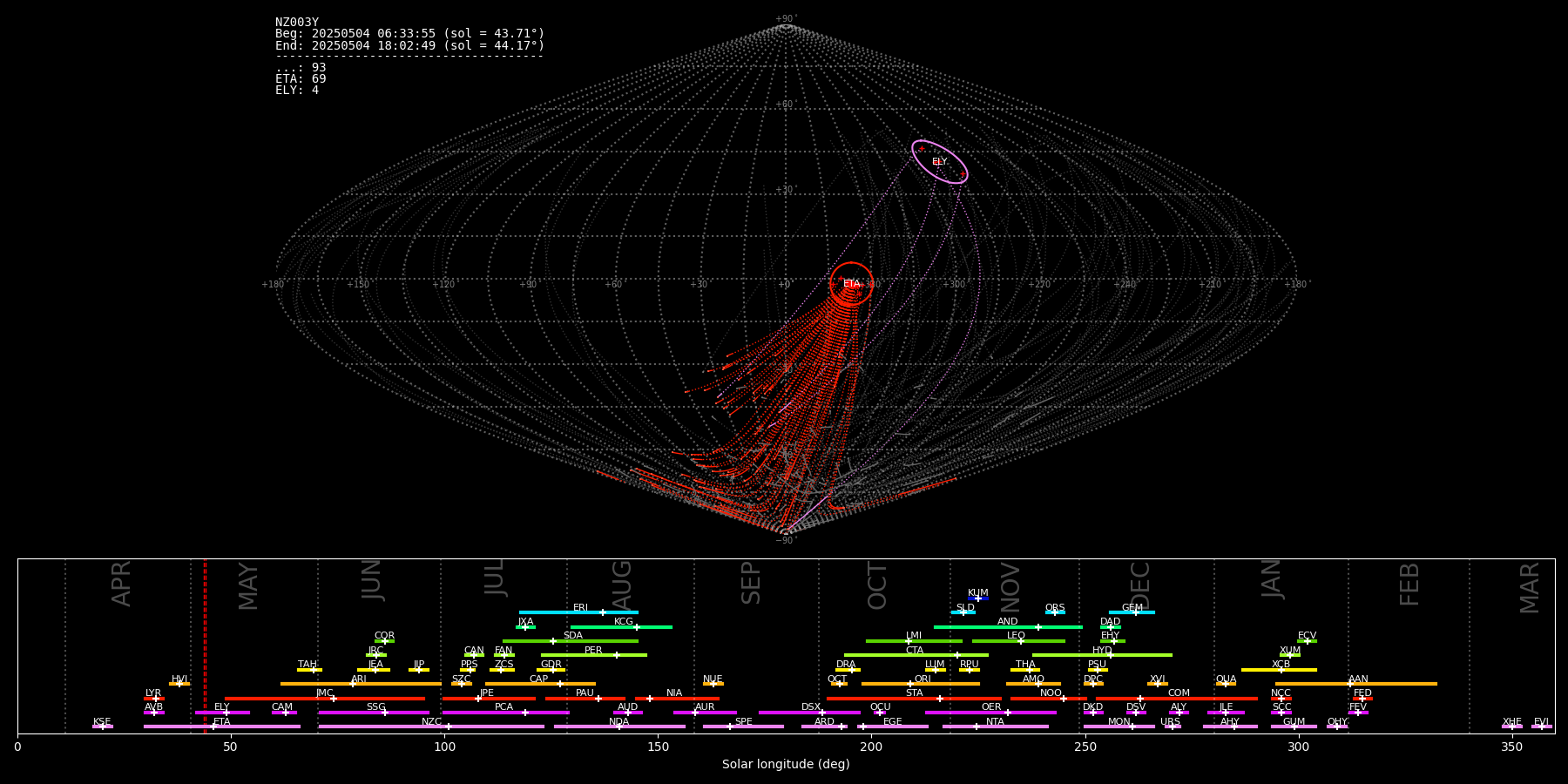Select the MON shower label
This screenshot has height=784, width=1568.
point(1119,722)
